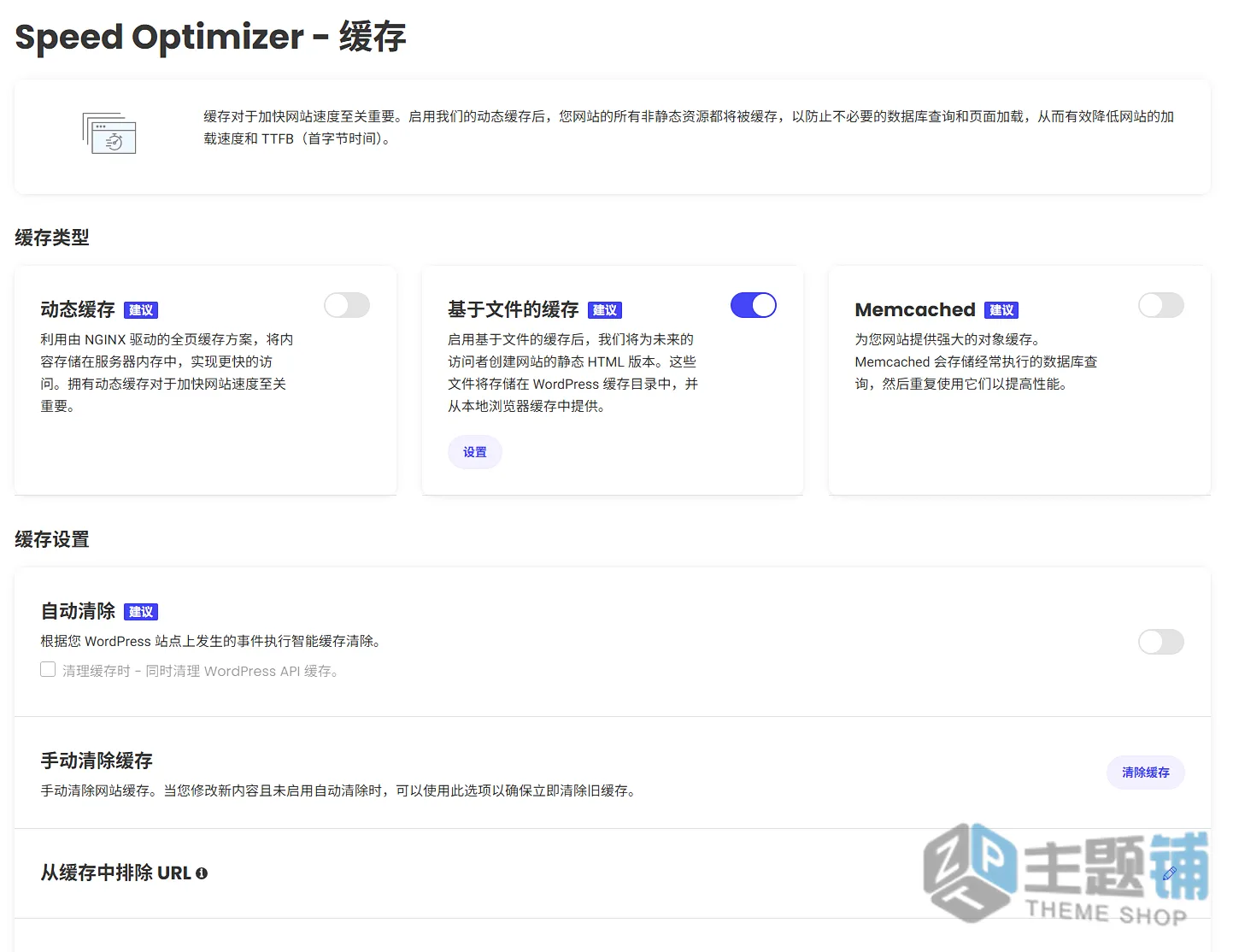Open 设置 for file-based caching
This screenshot has width=1233, height=952.
click(475, 452)
